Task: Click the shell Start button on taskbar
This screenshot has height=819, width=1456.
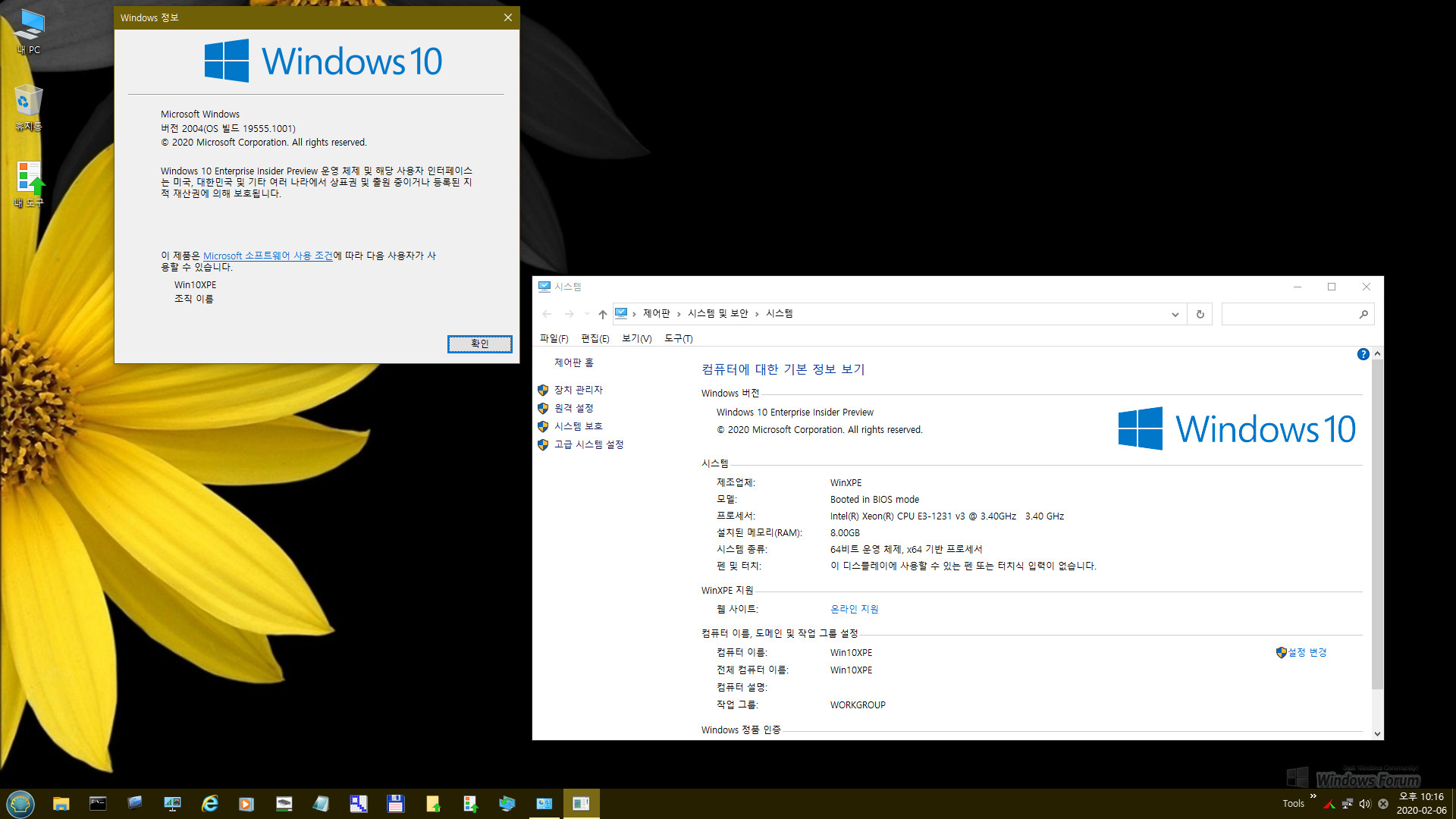Action: 20,803
